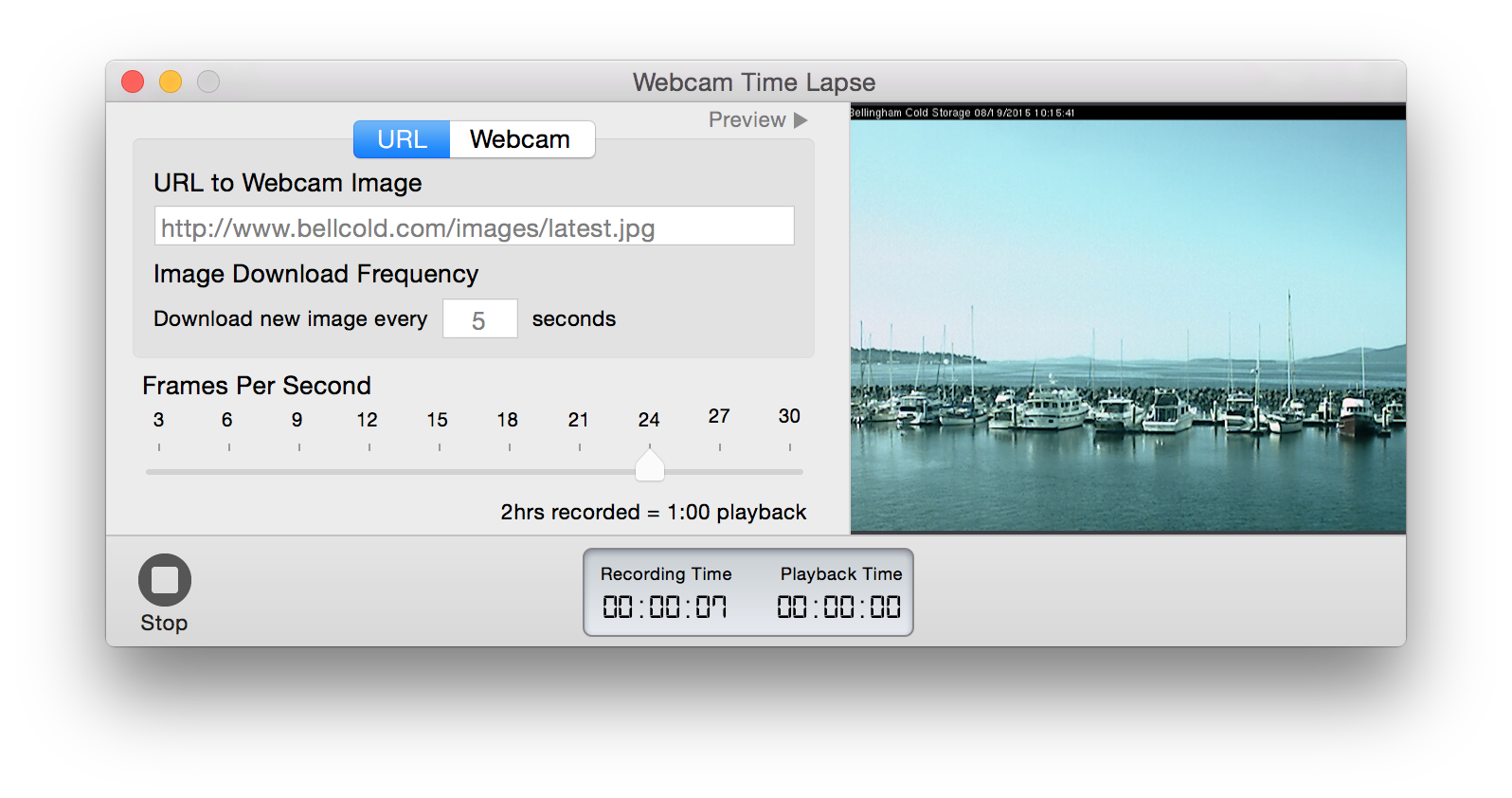Close the Webcam Time Lapse window
This screenshot has width=1512, height=798.
[x=133, y=82]
